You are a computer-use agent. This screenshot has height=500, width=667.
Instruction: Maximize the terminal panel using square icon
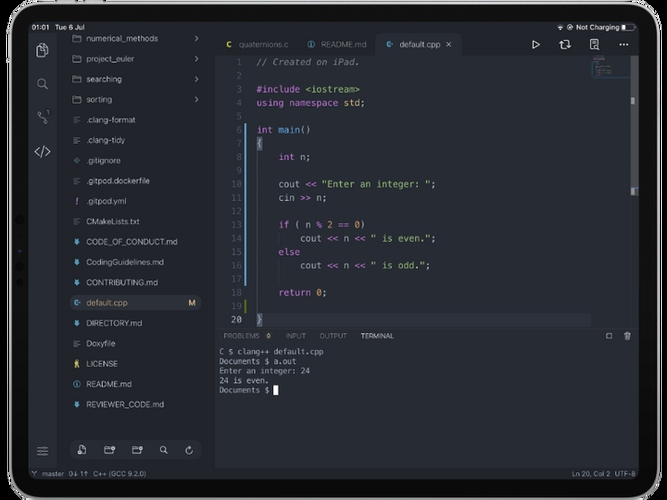609,336
